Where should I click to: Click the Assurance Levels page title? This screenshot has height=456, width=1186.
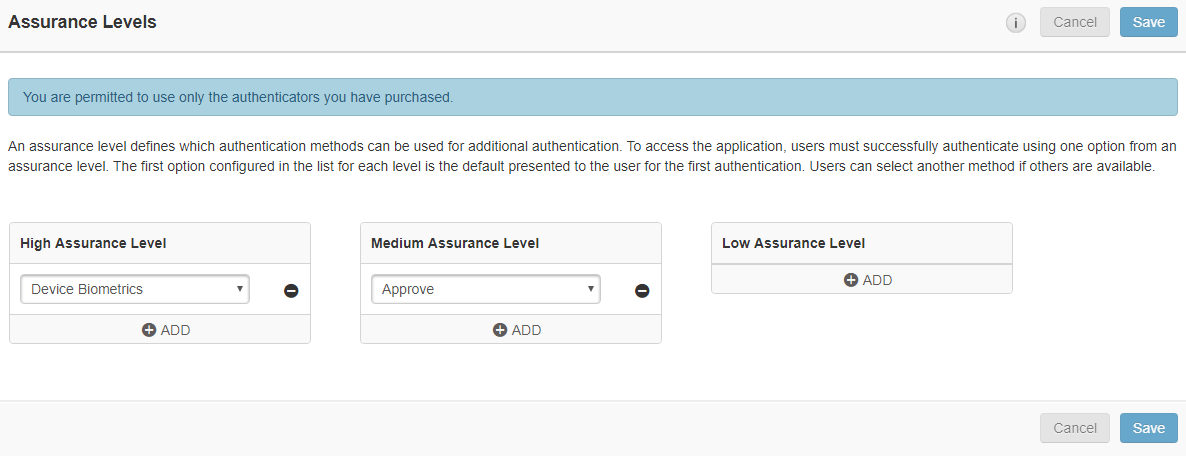[82, 22]
